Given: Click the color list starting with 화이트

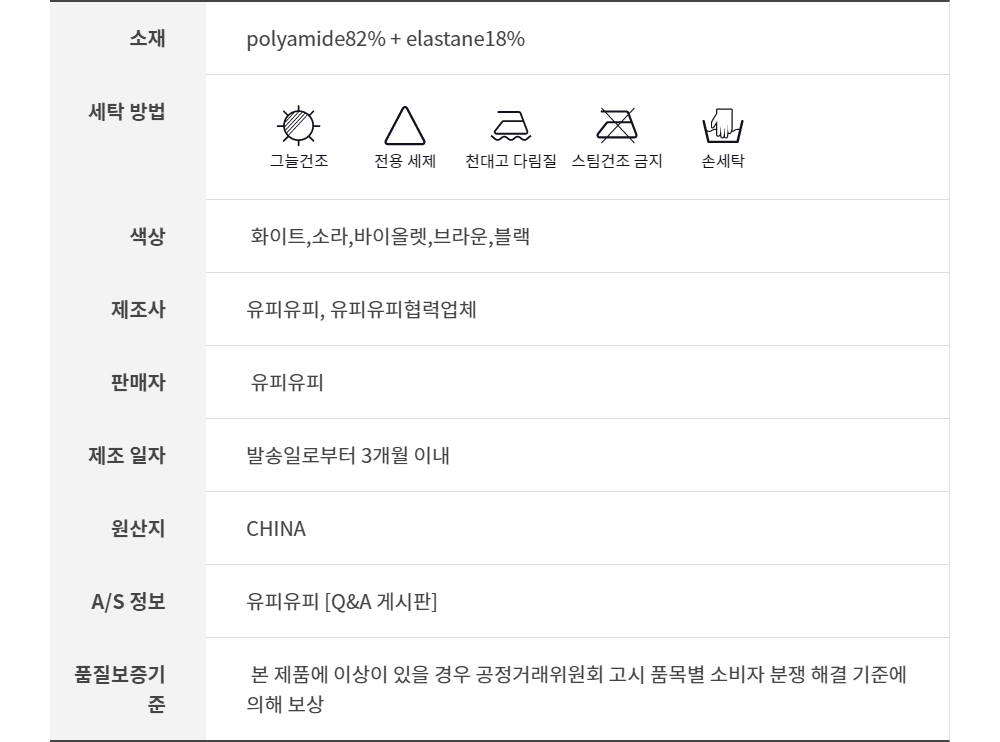Looking at the screenshot, I should [x=390, y=237].
